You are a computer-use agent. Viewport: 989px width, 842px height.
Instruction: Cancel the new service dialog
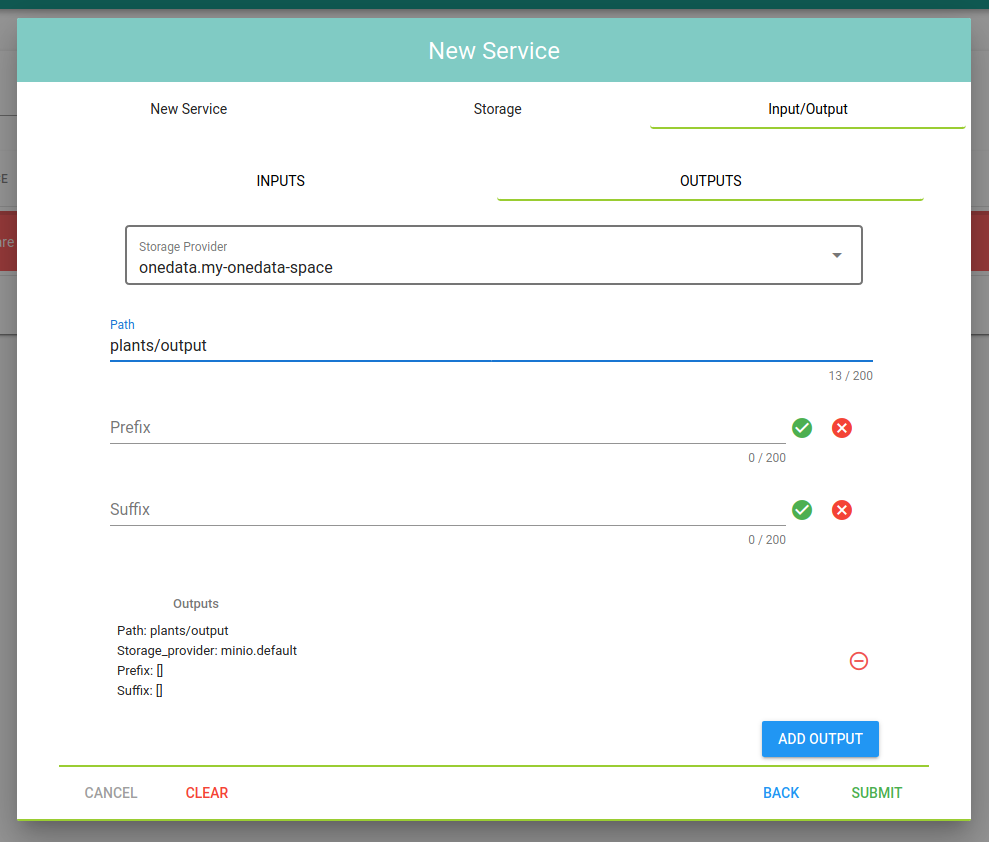click(x=111, y=793)
